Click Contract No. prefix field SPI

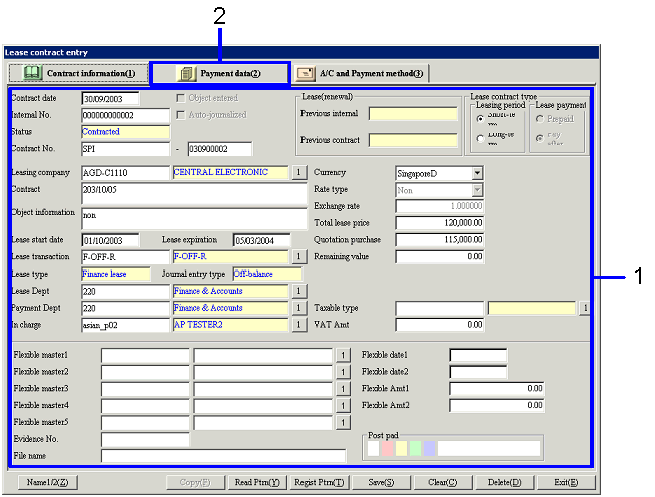coord(126,149)
